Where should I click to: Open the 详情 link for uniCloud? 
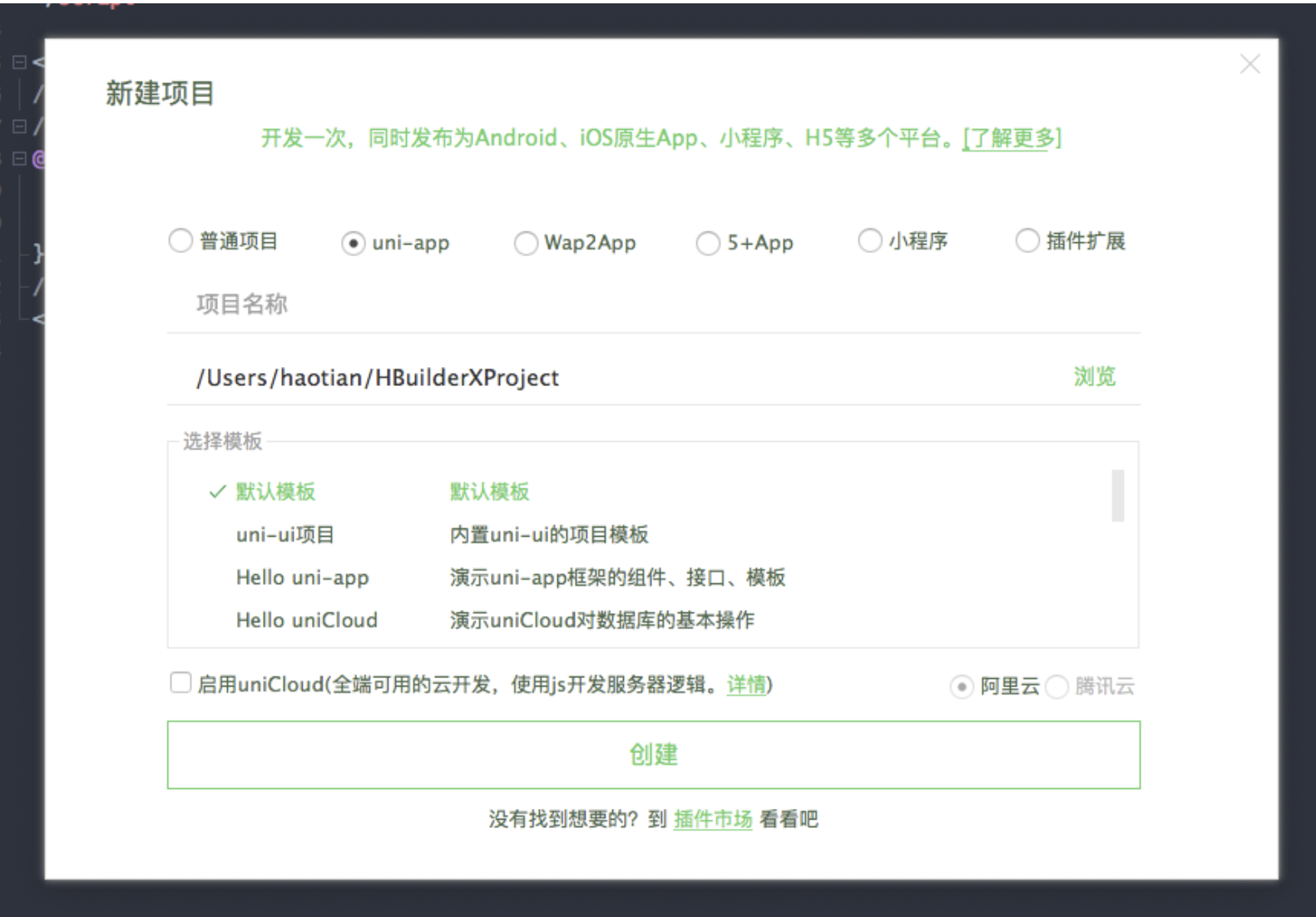(746, 685)
